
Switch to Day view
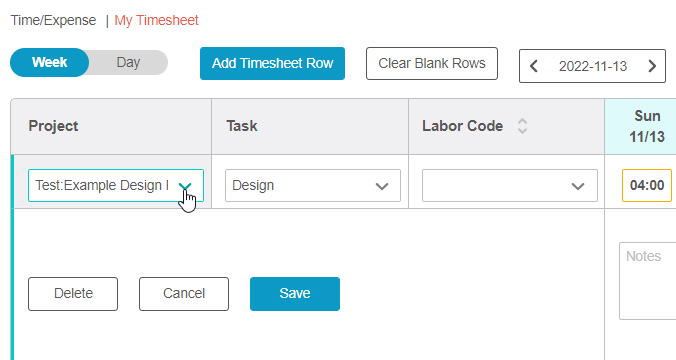[128, 63]
